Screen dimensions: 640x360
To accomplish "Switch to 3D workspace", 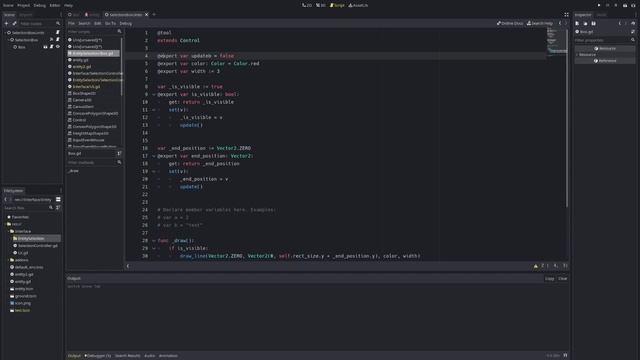I will pos(321,5).
